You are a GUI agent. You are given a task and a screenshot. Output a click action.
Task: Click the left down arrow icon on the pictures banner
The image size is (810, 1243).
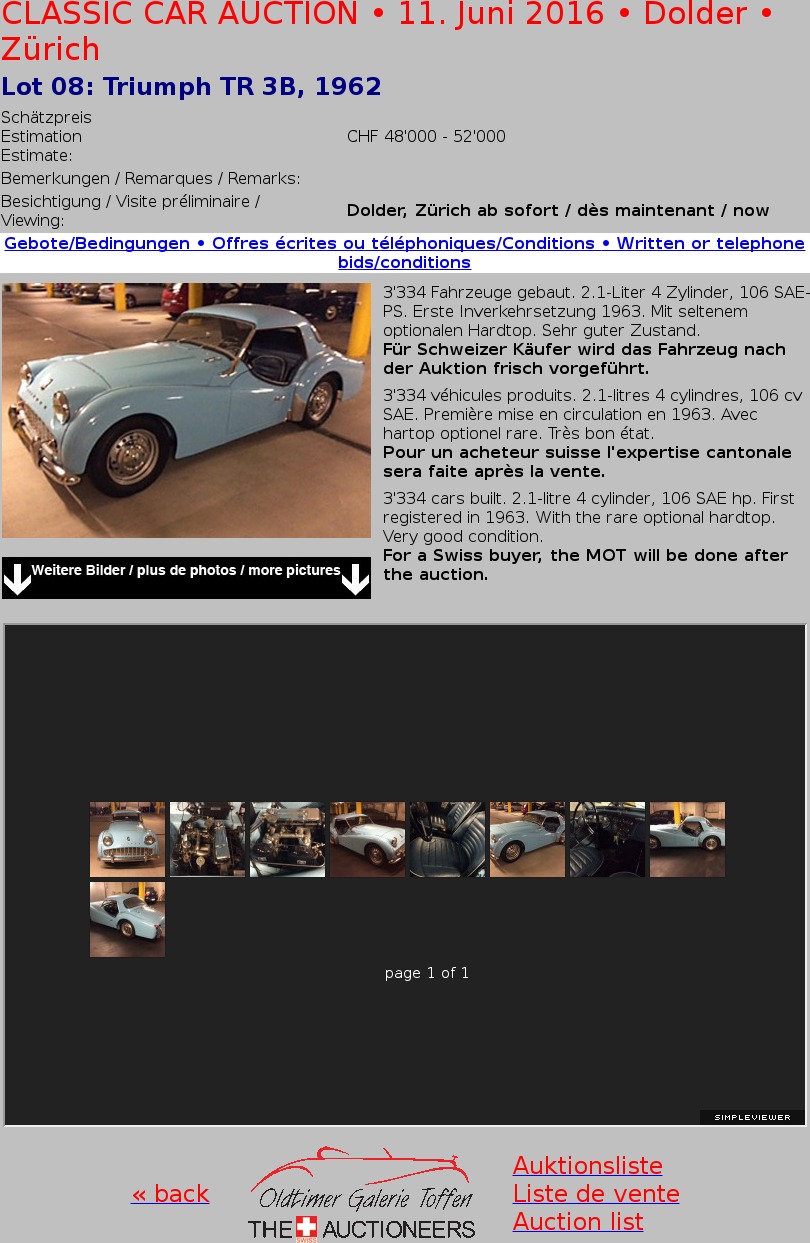point(17,578)
